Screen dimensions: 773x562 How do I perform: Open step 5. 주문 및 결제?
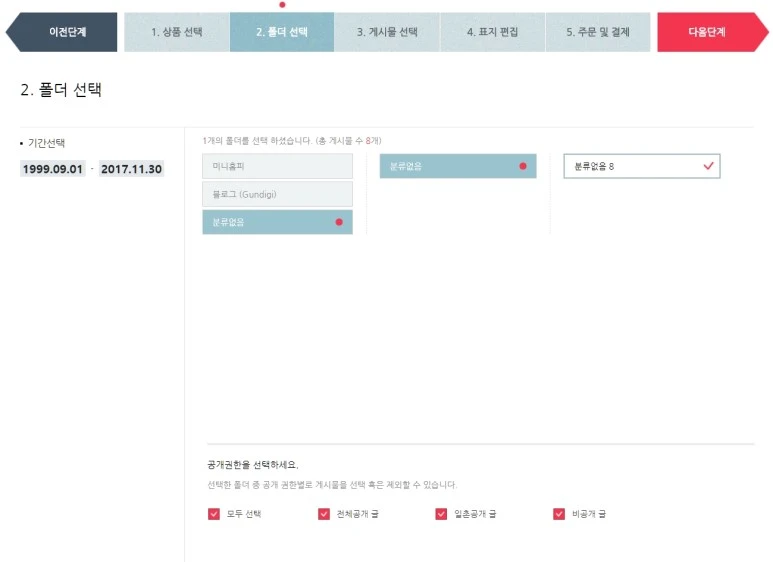(x=597, y=32)
